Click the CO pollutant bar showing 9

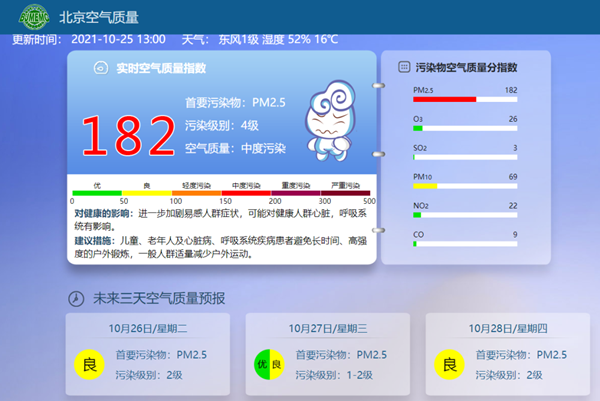415,244
